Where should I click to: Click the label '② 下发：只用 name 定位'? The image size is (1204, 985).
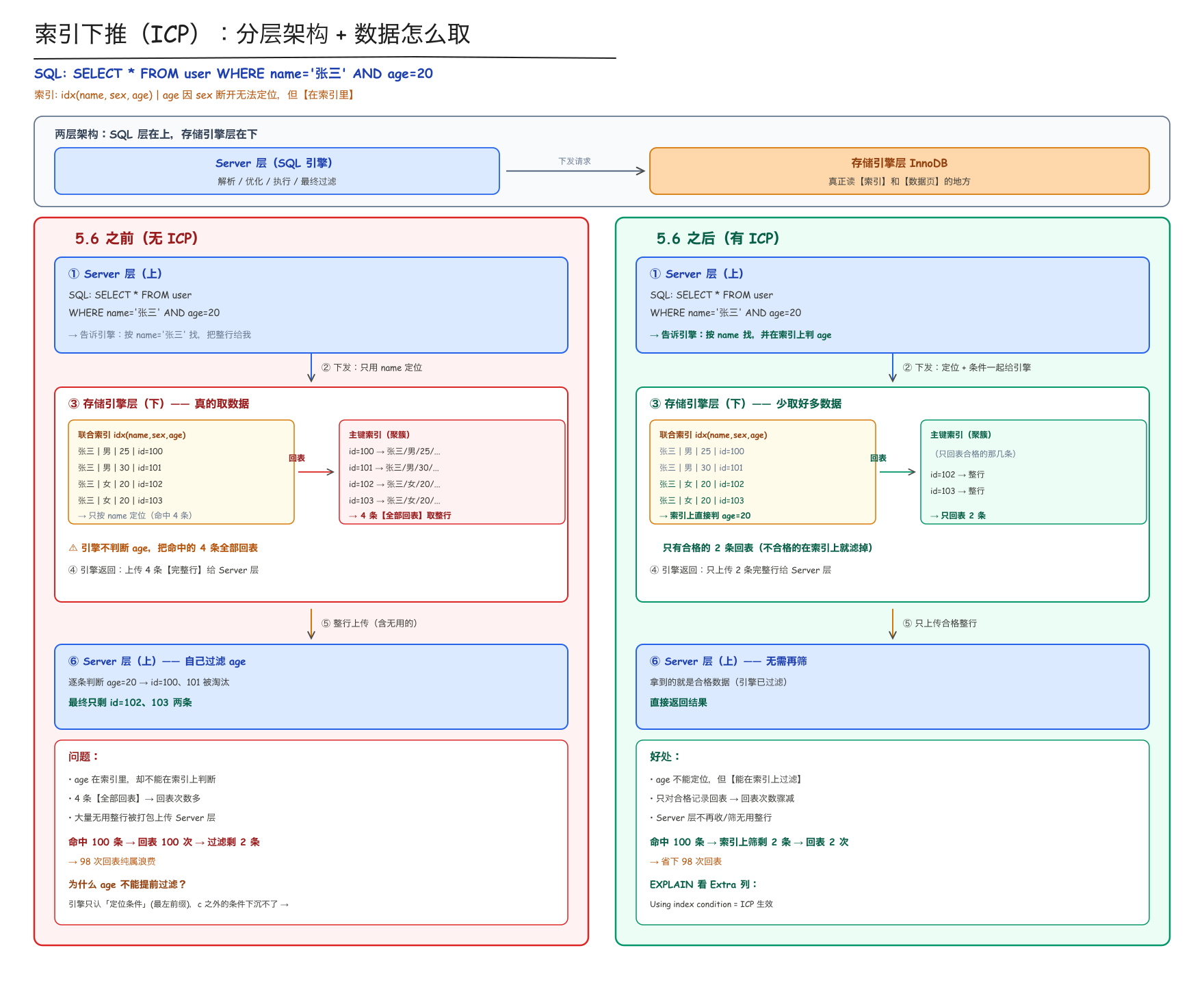click(371, 367)
